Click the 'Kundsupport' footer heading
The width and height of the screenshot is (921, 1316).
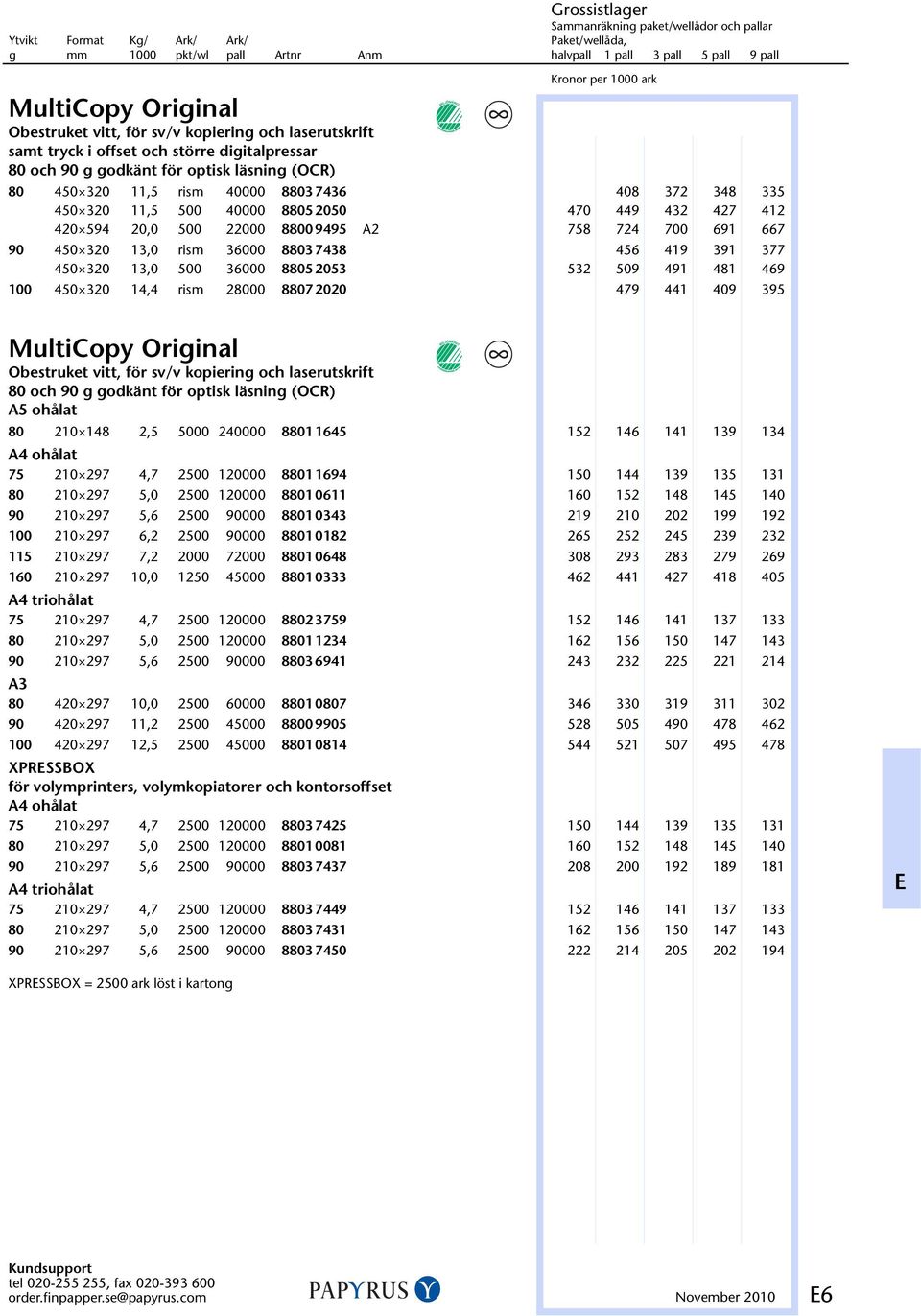[50, 1268]
